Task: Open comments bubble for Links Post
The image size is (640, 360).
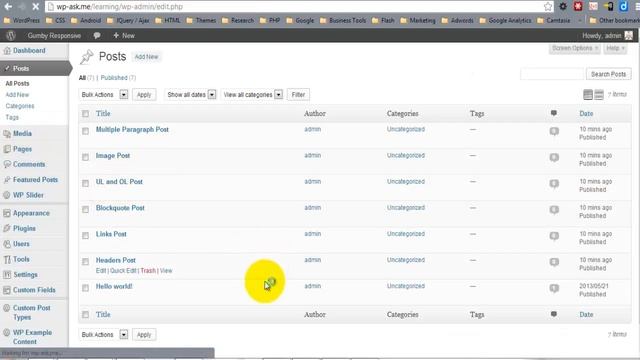Action: pyautogui.click(x=554, y=236)
